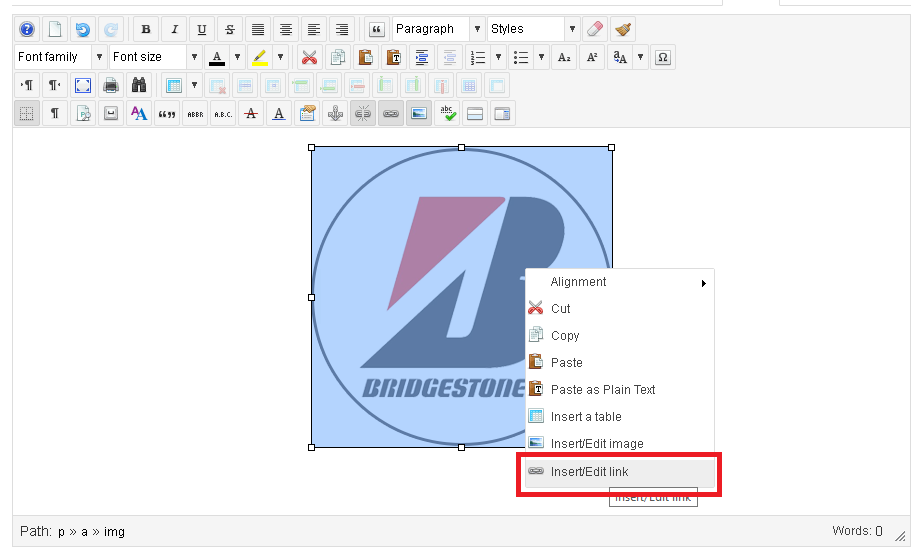Expand the numbered list style arrow
The image size is (921, 551).
(x=498, y=57)
